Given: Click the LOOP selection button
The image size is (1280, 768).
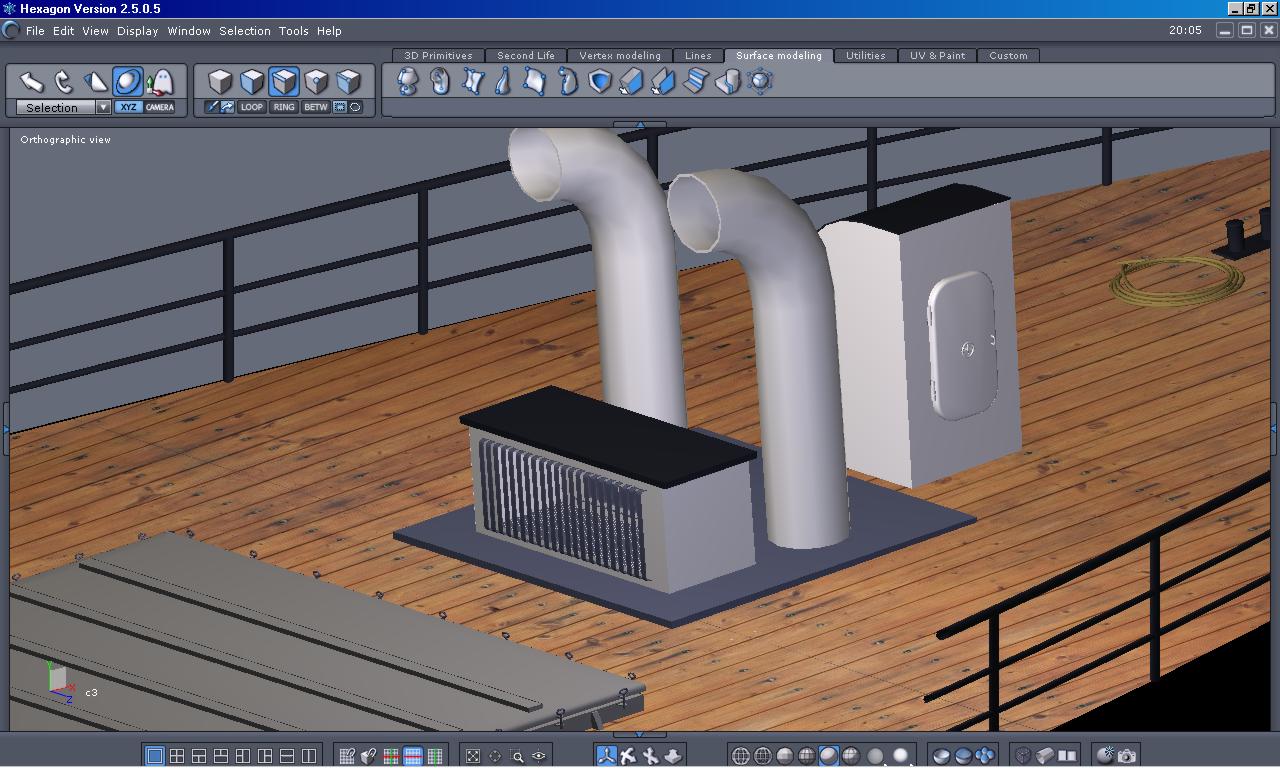Looking at the screenshot, I should tap(252, 107).
